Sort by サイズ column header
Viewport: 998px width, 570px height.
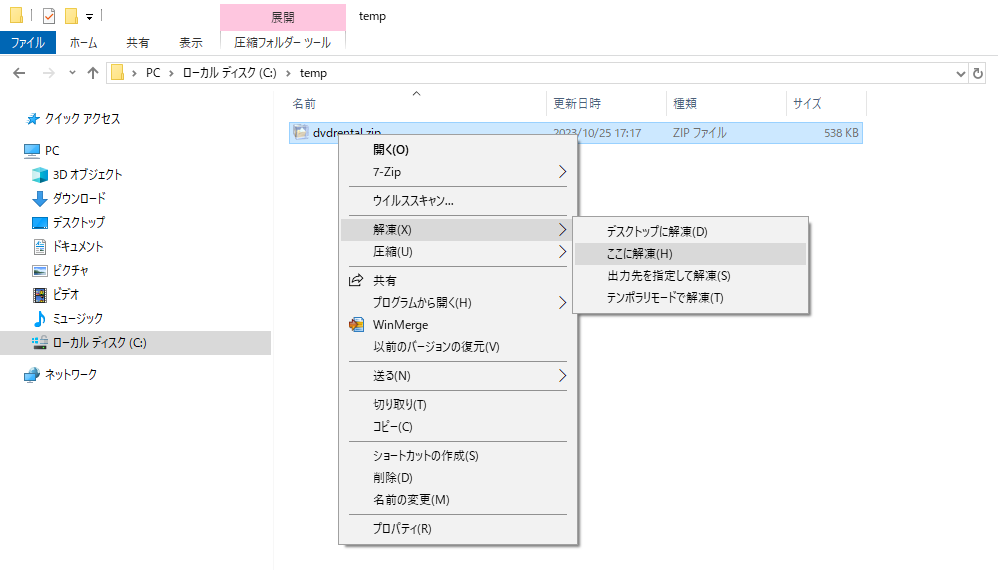point(826,104)
